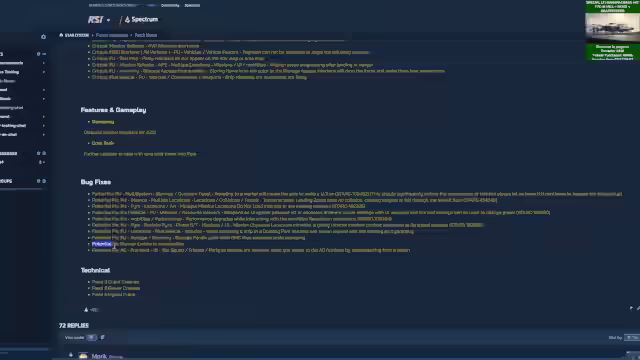Upvote the post with the arrow icon below Technical

(x=86, y=310)
